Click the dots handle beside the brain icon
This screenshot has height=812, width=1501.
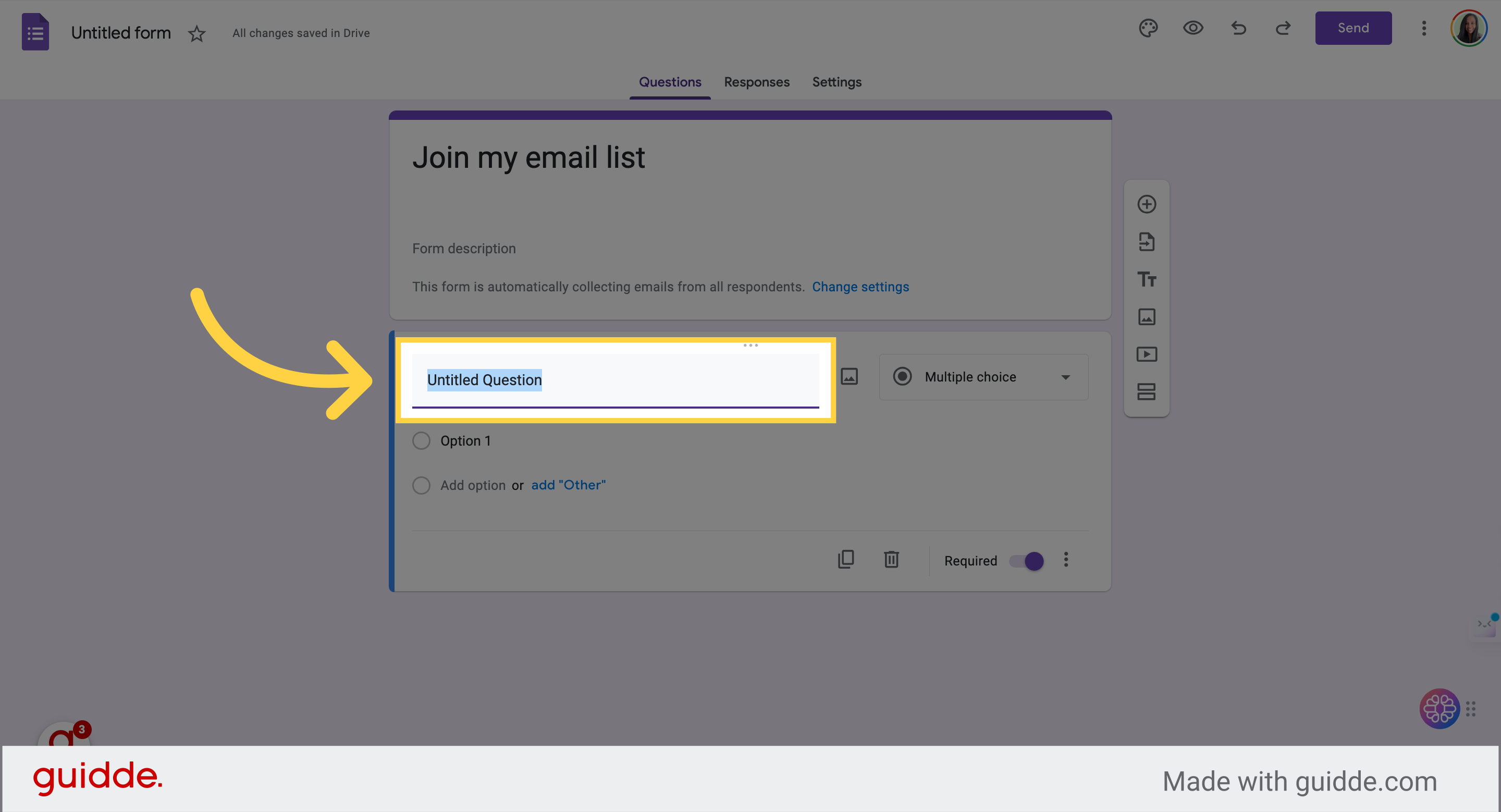click(x=1470, y=708)
